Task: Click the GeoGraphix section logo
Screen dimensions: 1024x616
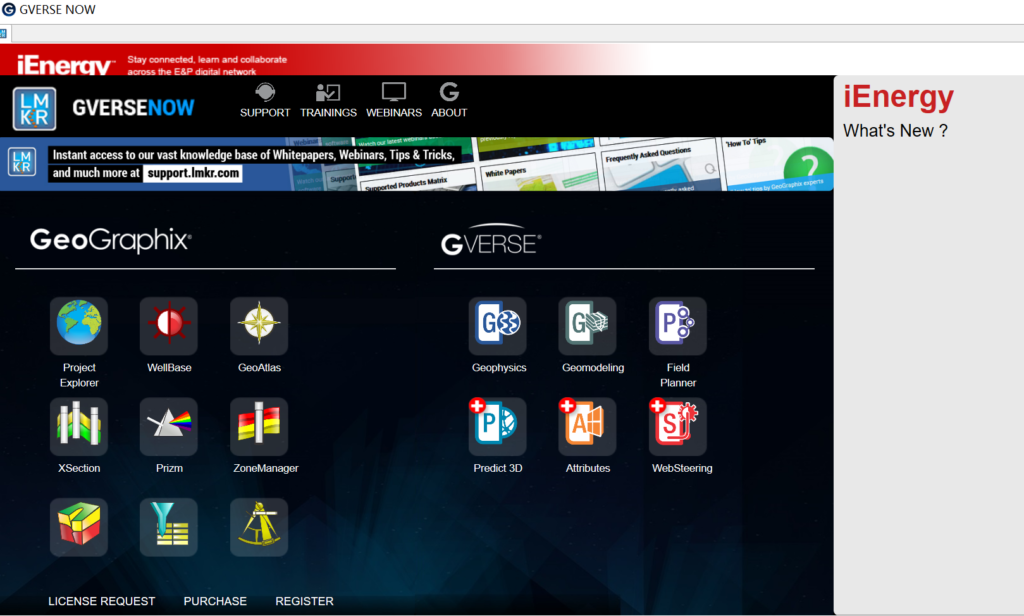Action: (x=111, y=240)
